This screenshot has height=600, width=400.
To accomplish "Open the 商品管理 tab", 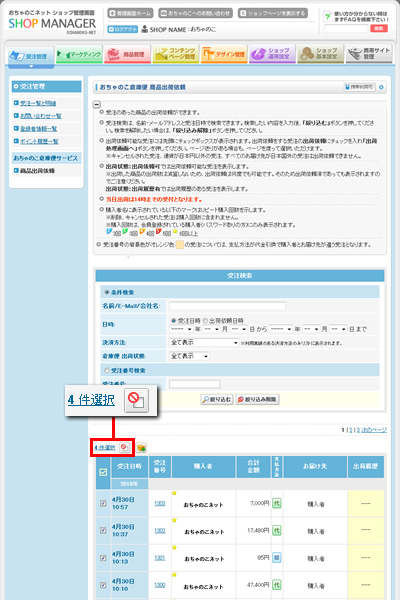I will tap(127, 55).
